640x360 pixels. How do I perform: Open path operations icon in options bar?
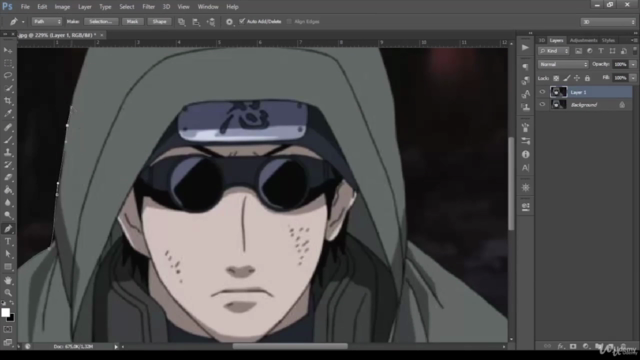tap(182, 22)
